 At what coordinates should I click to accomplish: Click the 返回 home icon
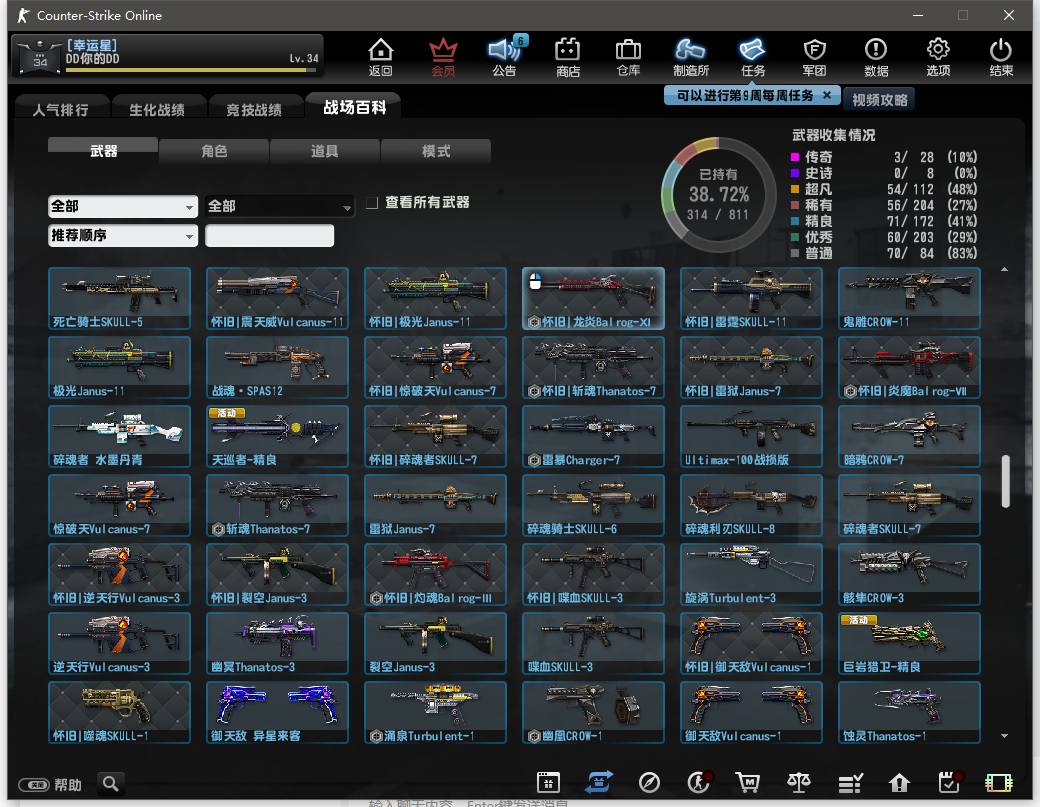tap(381, 57)
